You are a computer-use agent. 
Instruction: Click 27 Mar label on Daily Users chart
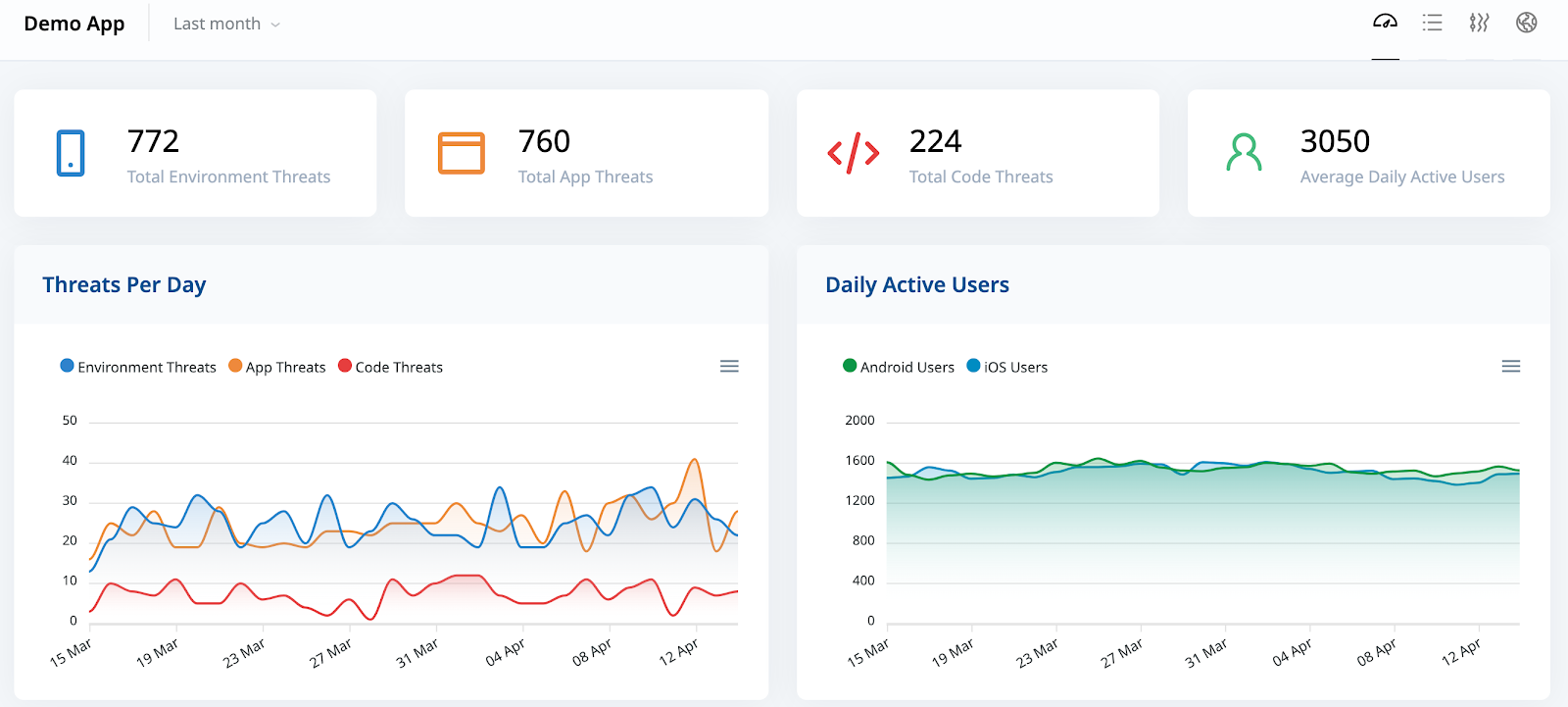(1121, 653)
